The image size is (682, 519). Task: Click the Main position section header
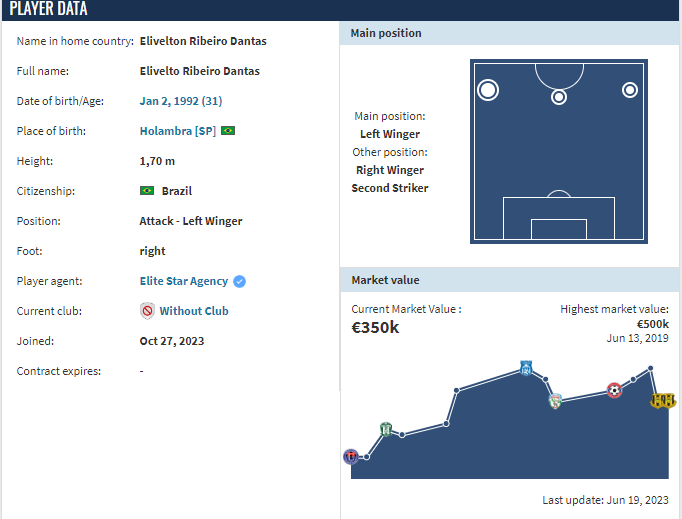386,33
